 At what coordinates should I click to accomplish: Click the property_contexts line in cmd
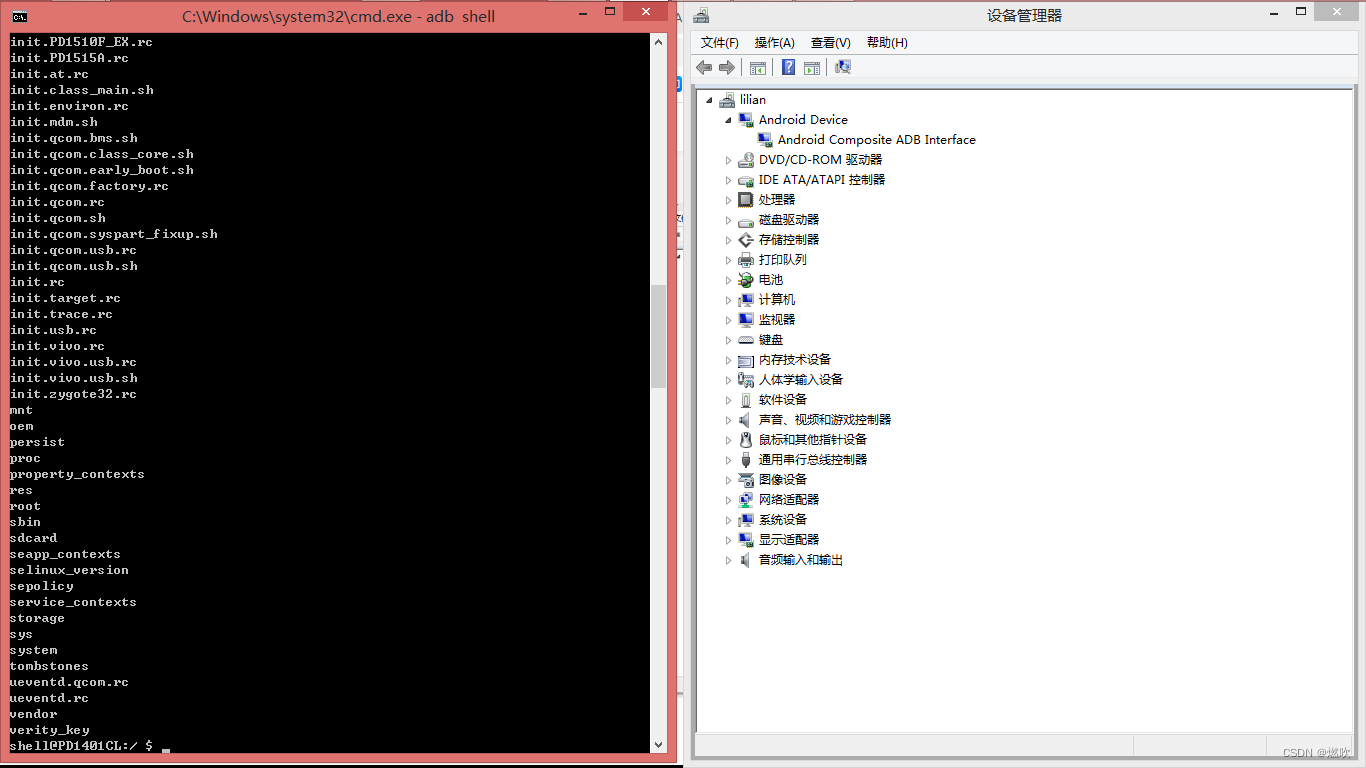point(77,474)
